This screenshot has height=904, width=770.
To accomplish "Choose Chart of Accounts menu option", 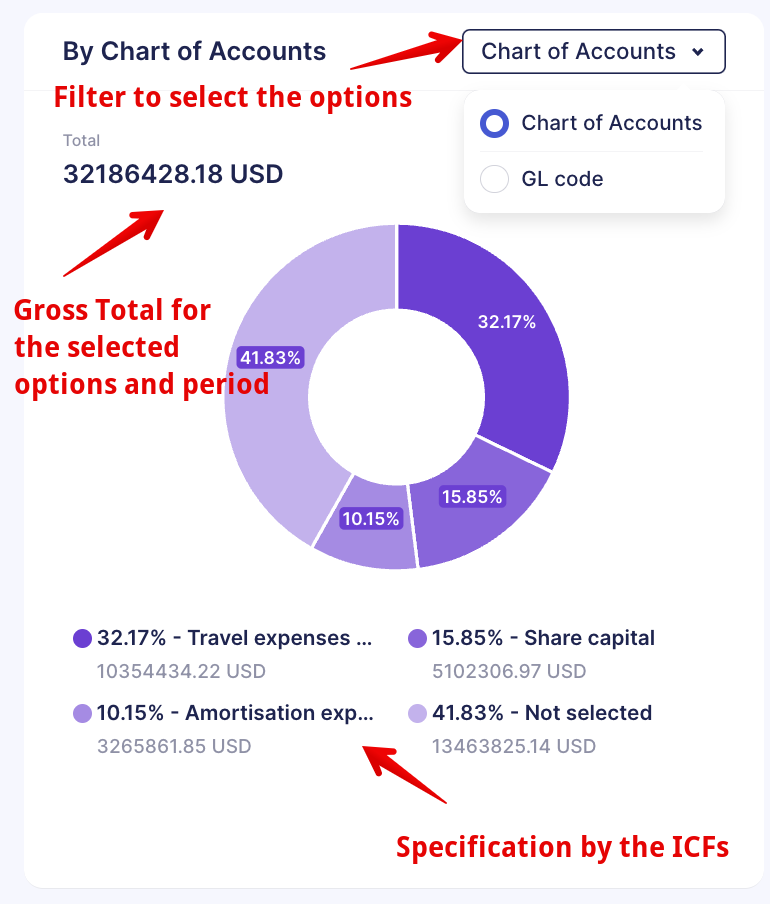I will pyautogui.click(x=612, y=123).
